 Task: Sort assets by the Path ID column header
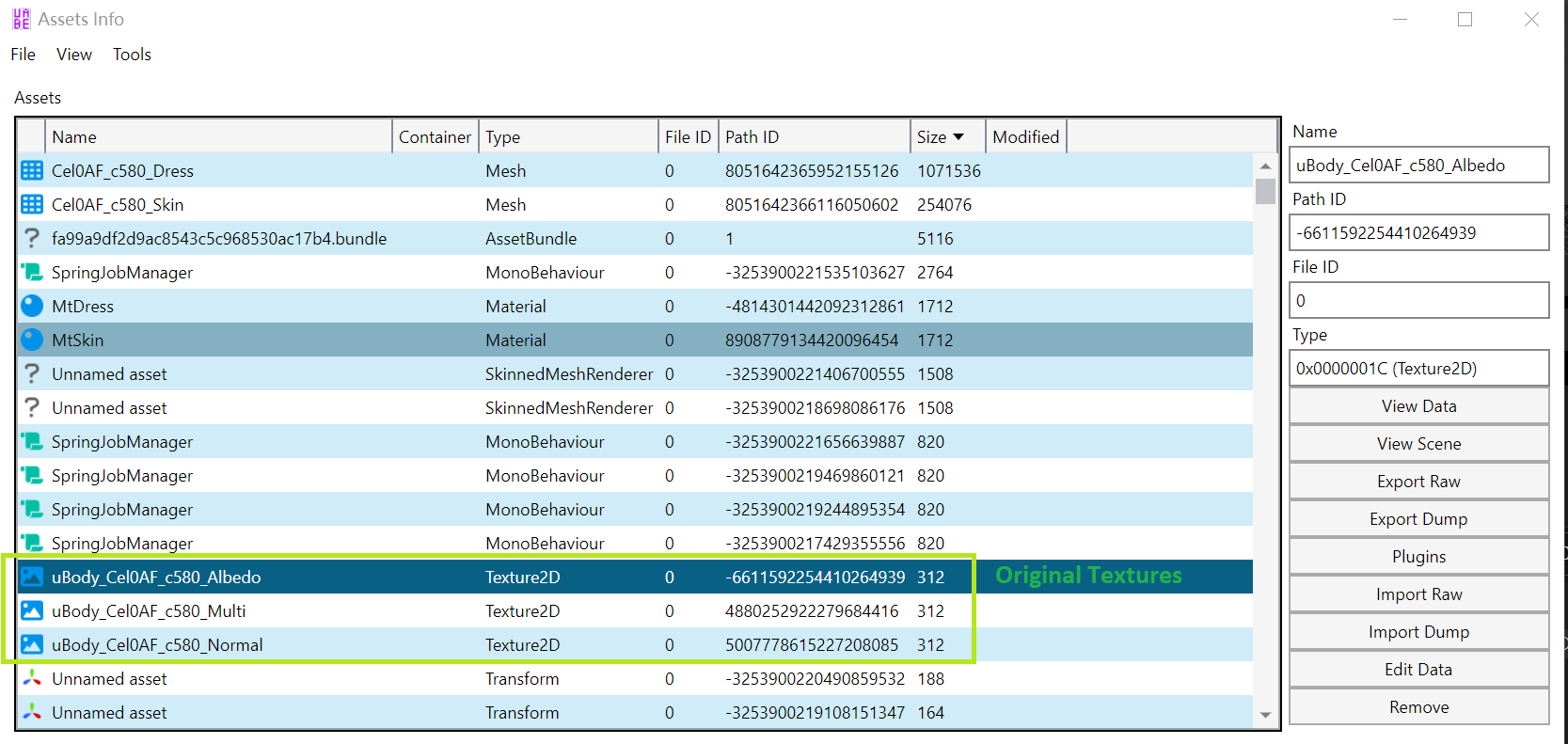click(x=814, y=136)
